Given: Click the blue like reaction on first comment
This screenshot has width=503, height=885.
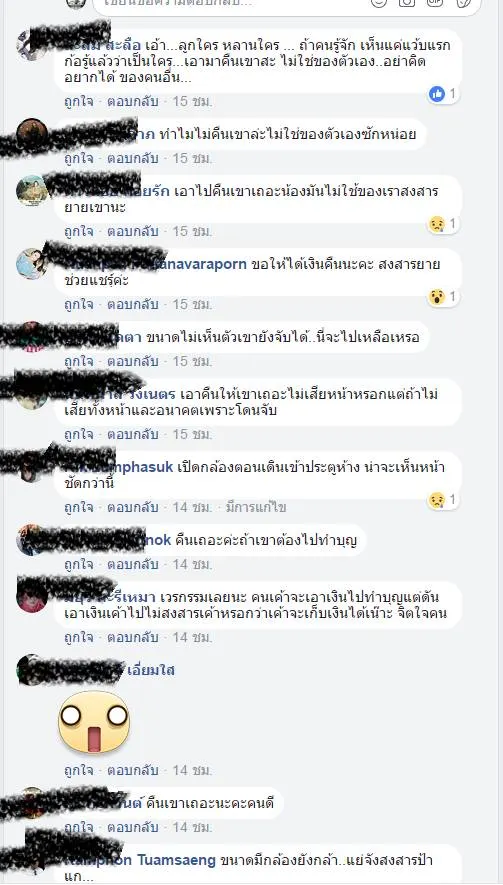Looking at the screenshot, I should pyautogui.click(x=437, y=94).
